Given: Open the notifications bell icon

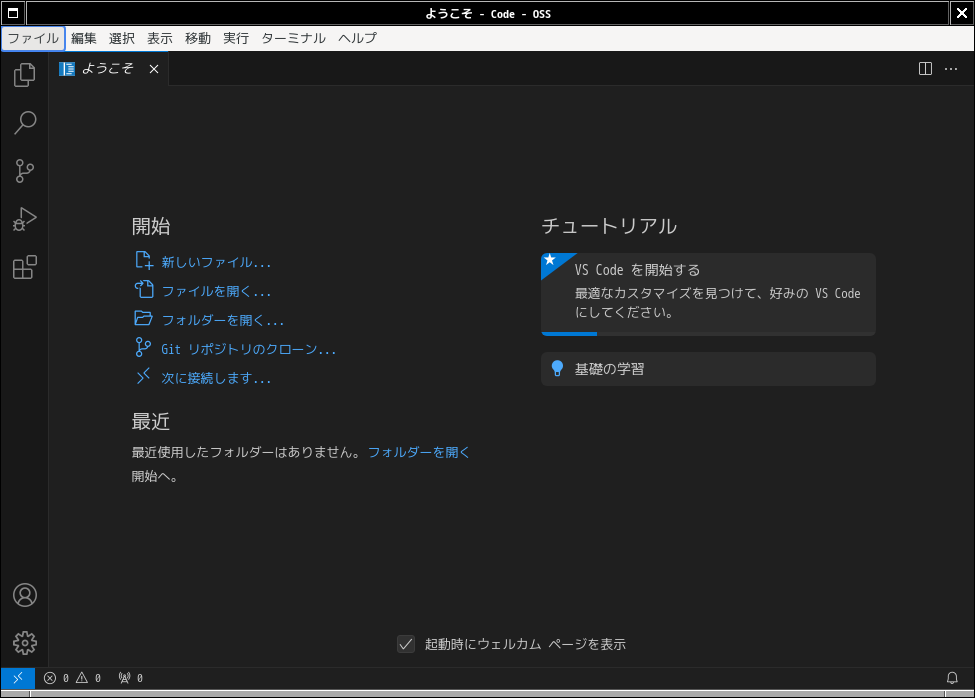Looking at the screenshot, I should [x=952, y=677].
